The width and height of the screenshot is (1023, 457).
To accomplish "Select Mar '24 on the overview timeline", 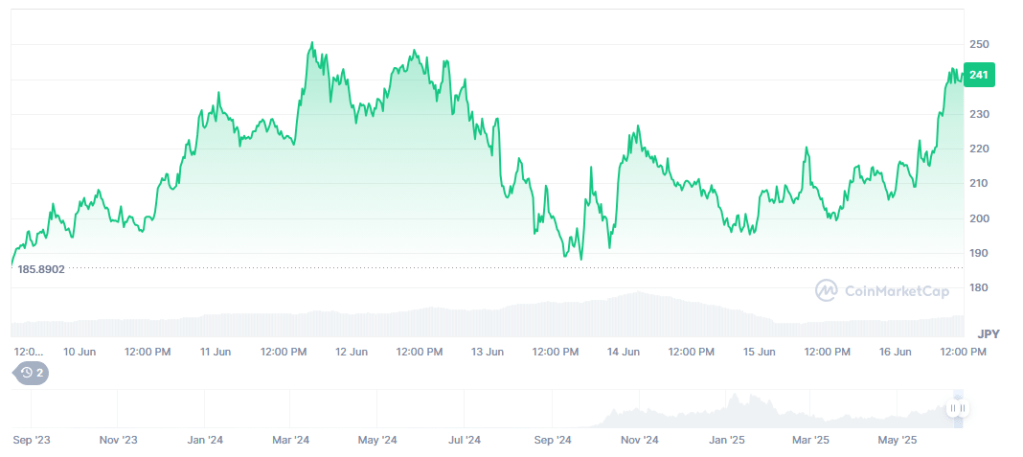I will click(291, 440).
